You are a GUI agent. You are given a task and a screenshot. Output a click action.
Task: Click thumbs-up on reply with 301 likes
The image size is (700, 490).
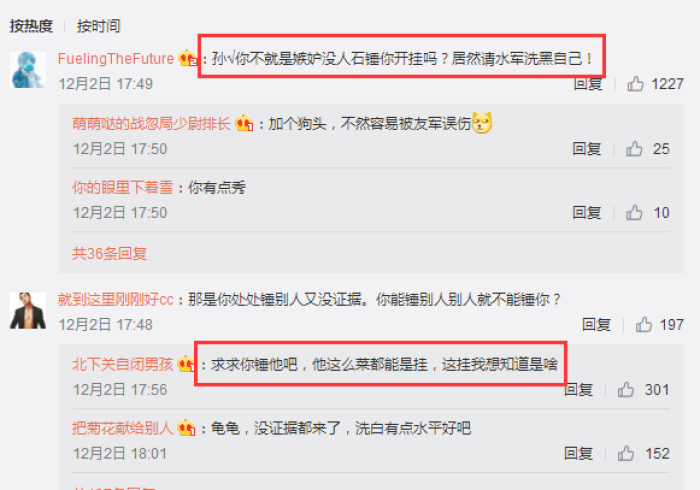point(626,390)
